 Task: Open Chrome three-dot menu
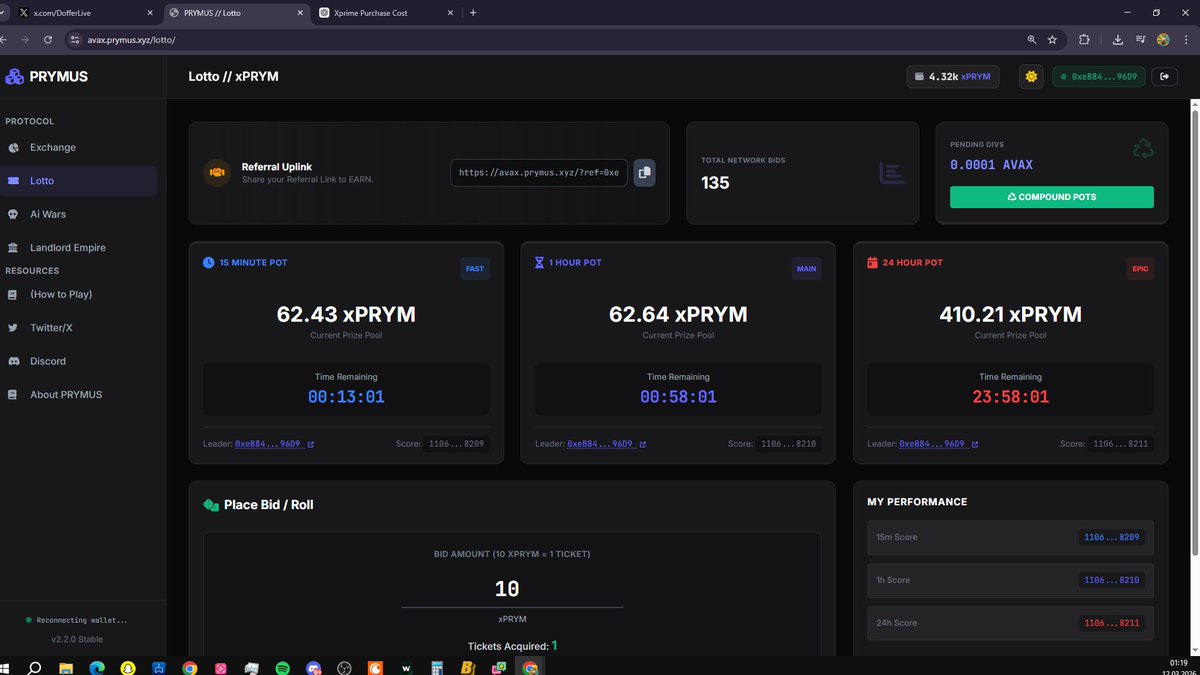click(1186, 39)
